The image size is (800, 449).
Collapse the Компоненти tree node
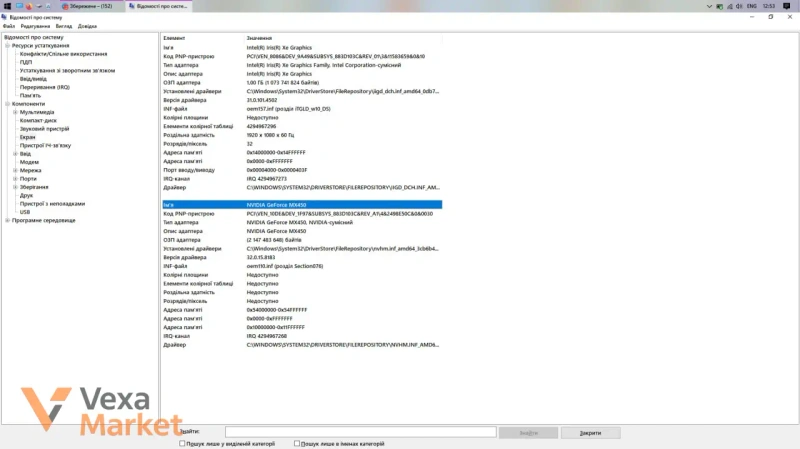coord(8,104)
